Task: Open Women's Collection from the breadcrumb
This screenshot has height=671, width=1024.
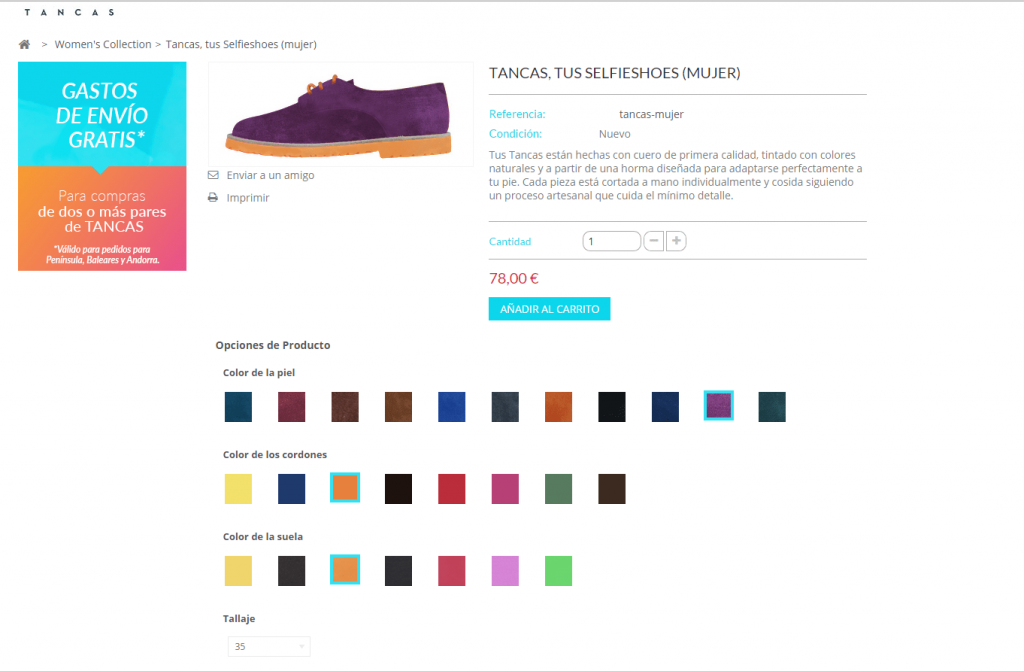Action: [103, 44]
